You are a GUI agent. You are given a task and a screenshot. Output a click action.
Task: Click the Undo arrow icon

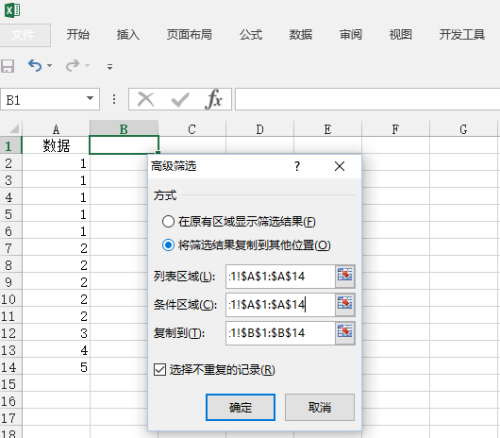click(x=35, y=65)
